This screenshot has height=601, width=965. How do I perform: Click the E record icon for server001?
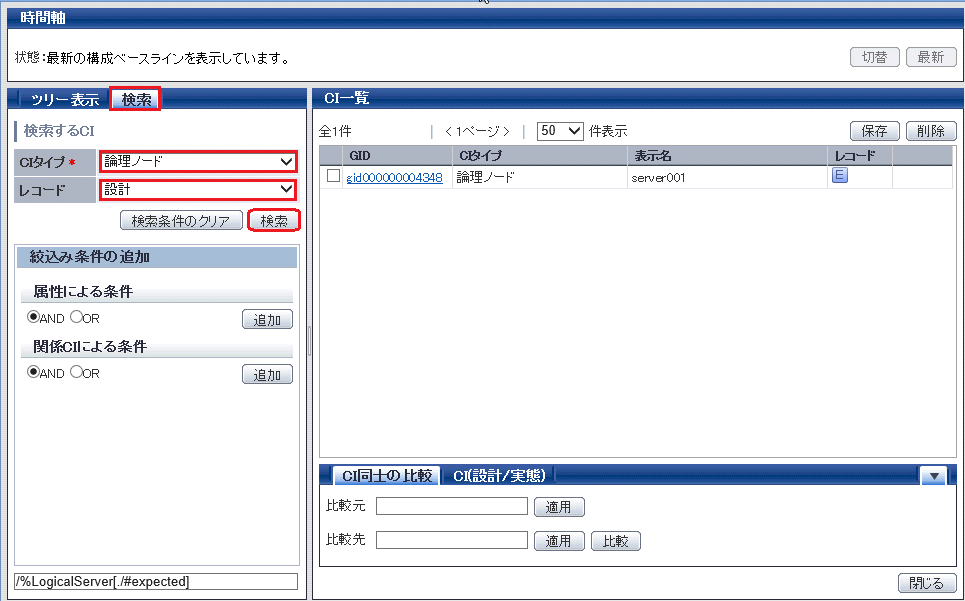(839, 176)
